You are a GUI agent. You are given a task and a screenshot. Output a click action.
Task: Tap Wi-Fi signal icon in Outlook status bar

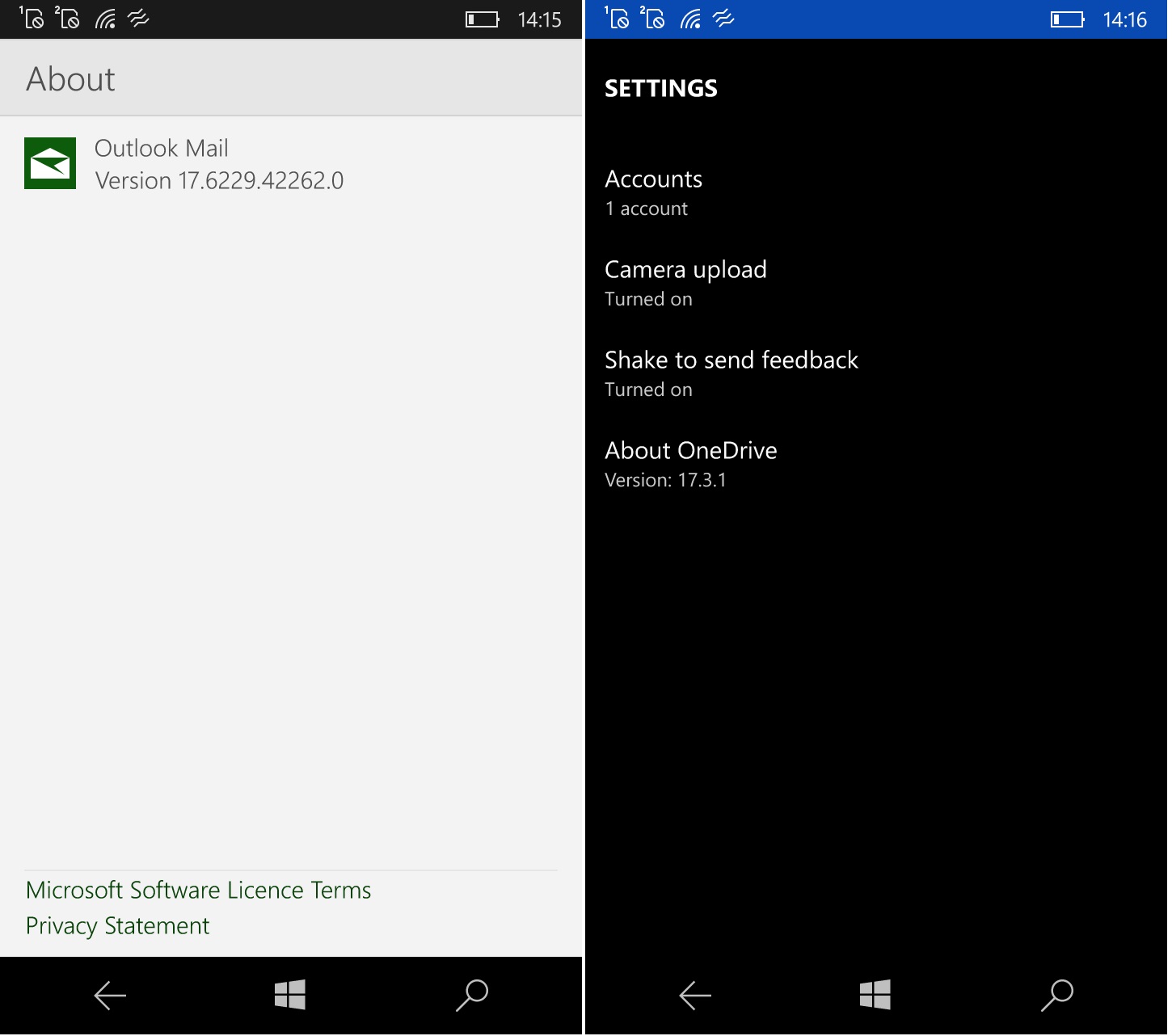tap(105, 19)
